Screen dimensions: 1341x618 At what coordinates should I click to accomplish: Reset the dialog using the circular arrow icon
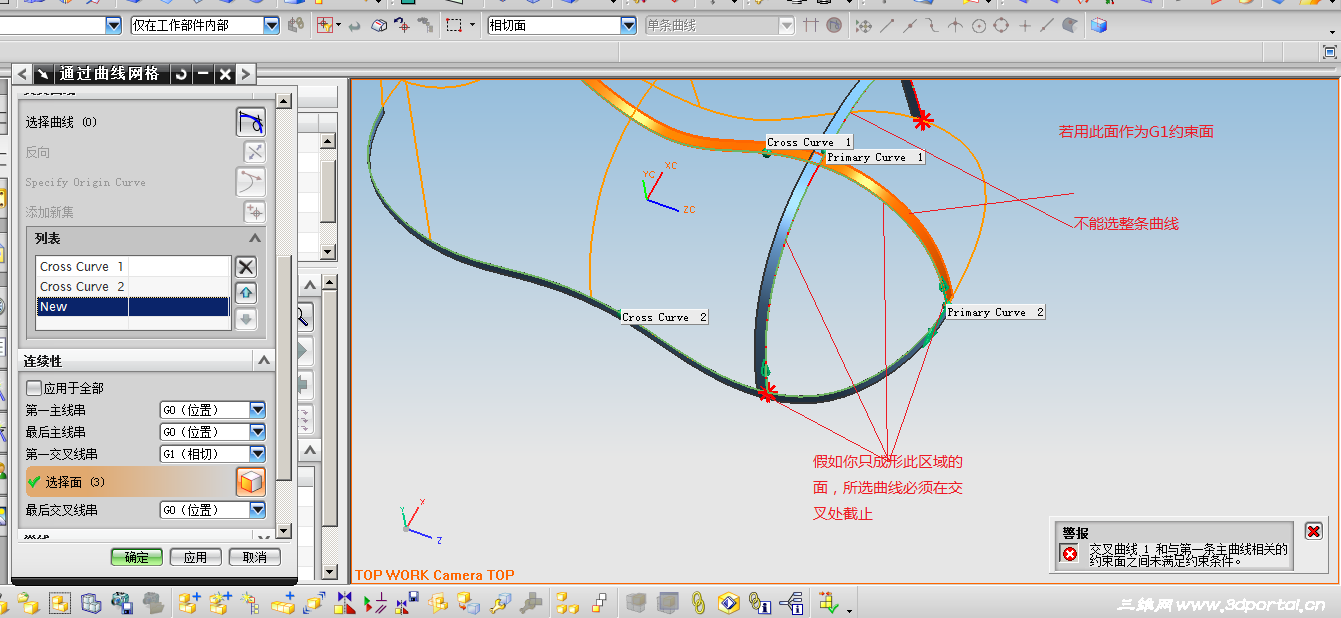click(181, 74)
